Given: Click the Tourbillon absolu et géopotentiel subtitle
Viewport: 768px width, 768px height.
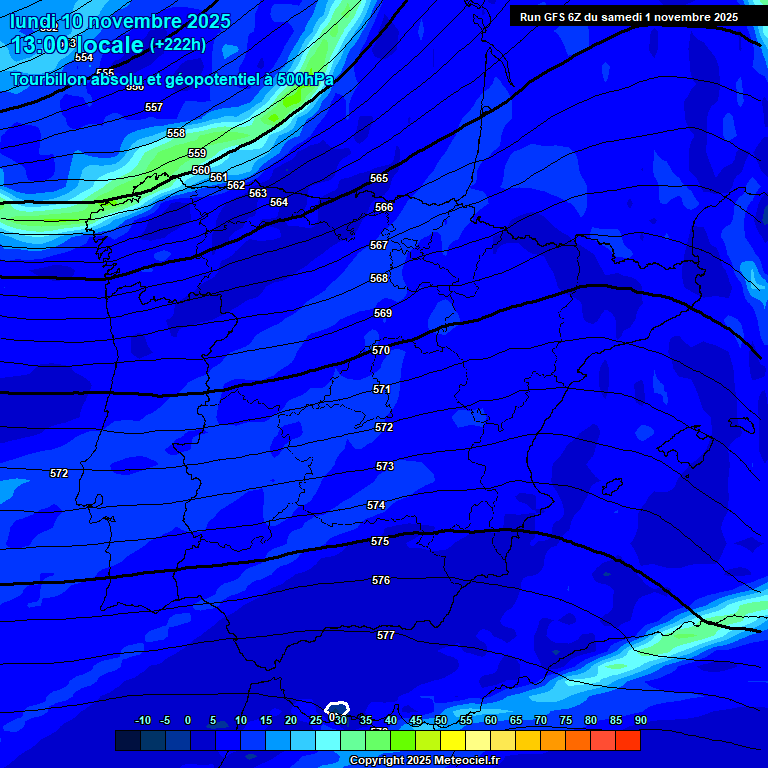Looking at the screenshot, I should pyautogui.click(x=172, y=79).
